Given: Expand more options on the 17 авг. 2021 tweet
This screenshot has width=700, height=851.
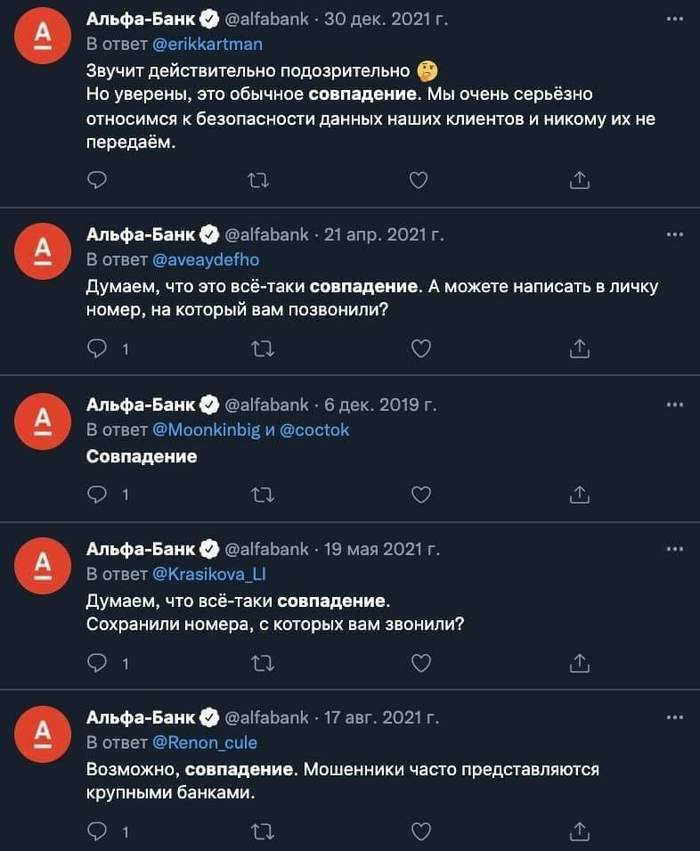Looking at the screenshot, I should [674, 717].
